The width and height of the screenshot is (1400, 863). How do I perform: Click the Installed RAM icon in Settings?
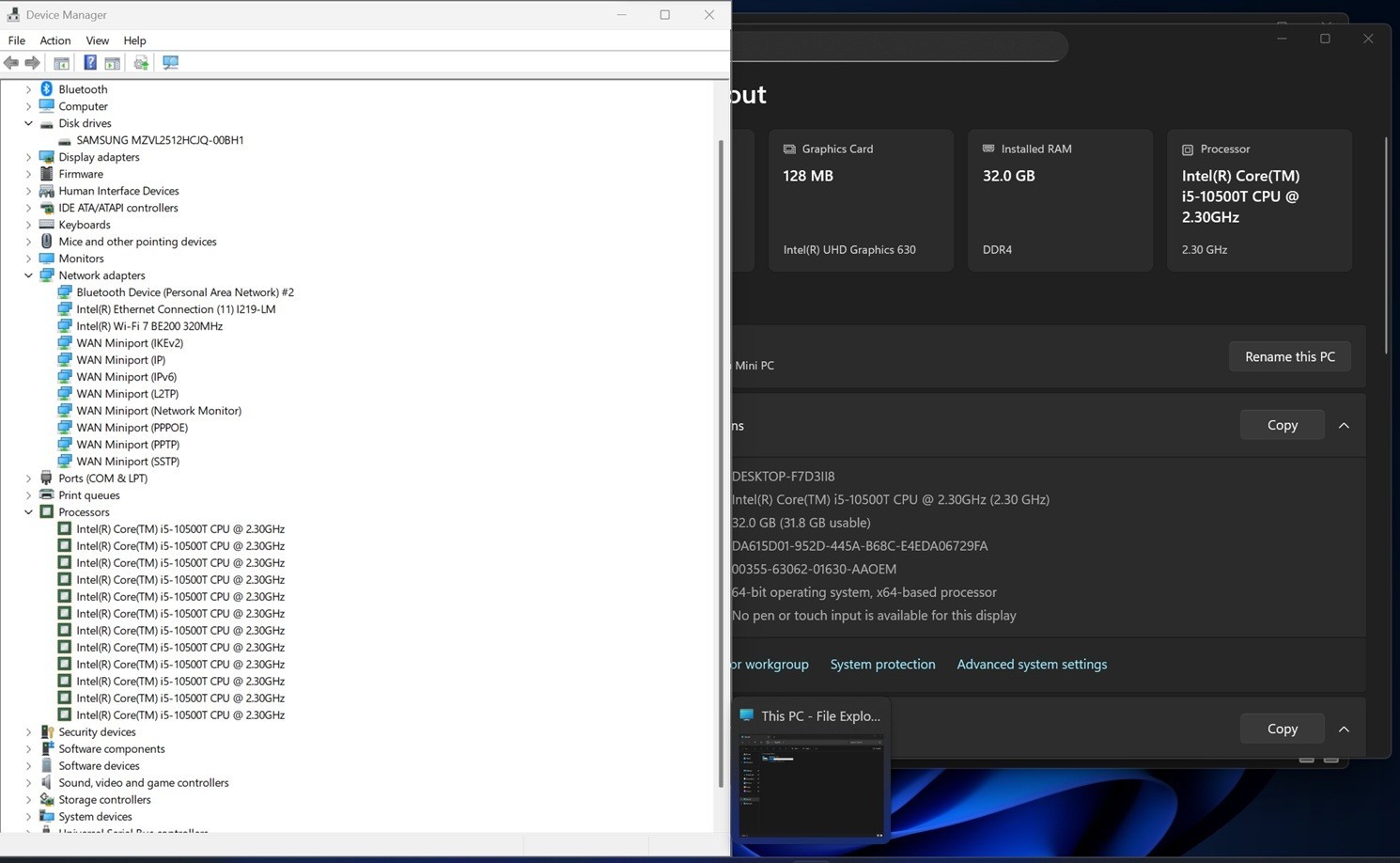988,149
